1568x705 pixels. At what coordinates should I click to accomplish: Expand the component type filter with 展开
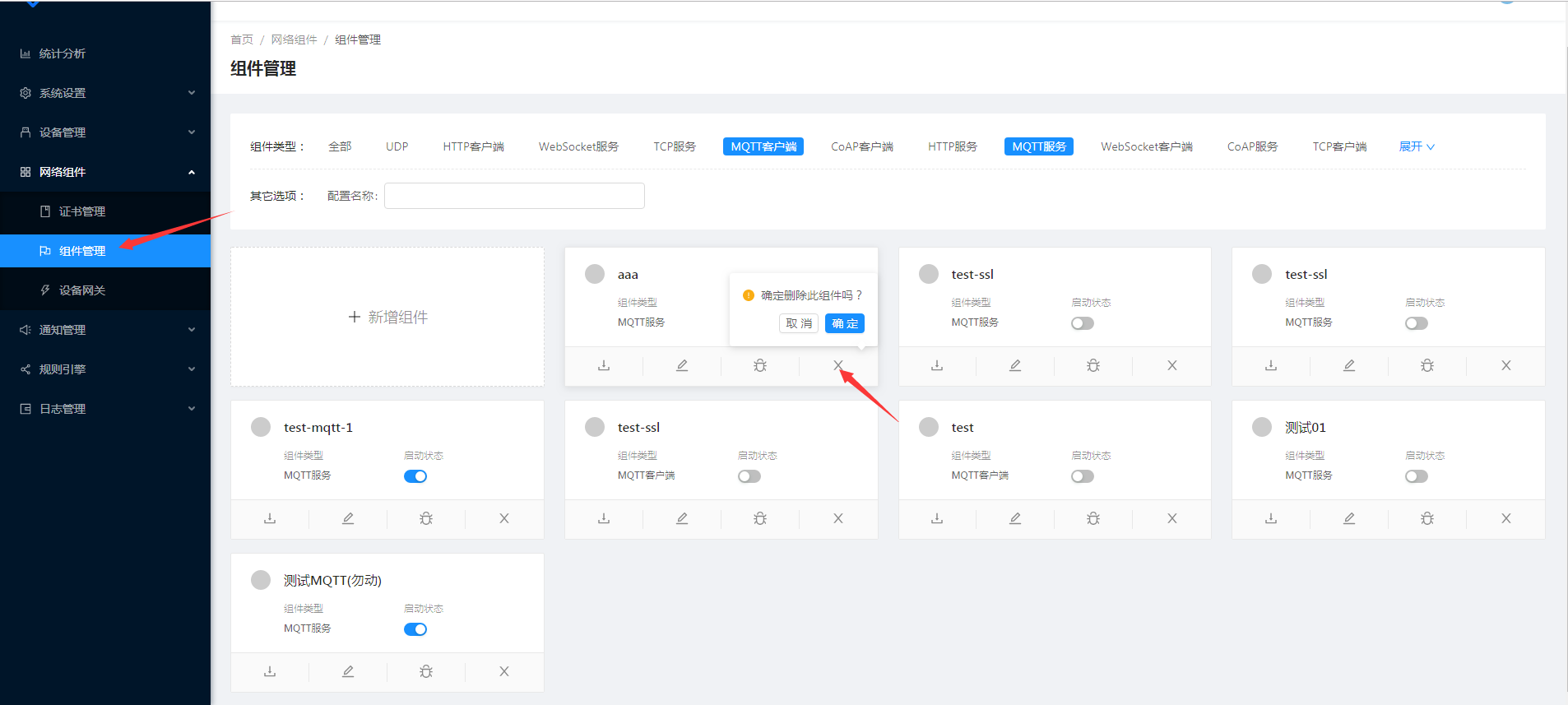click(x=1417, y=146)
